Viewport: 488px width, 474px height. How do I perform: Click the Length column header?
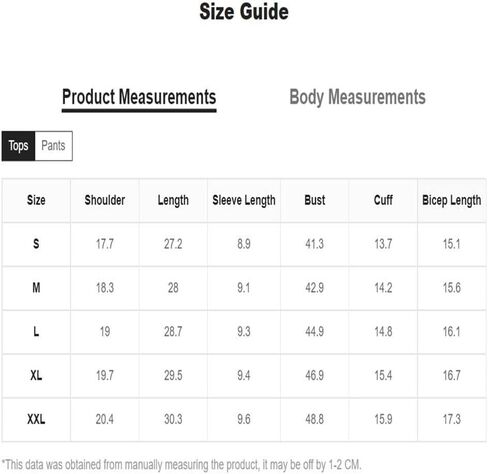point(173,200)
